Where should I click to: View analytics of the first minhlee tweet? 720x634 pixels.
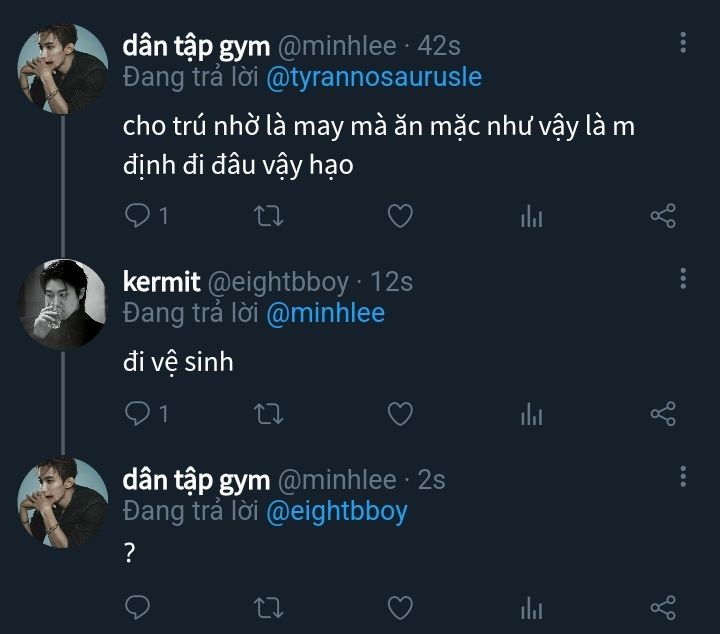(531, 215)
